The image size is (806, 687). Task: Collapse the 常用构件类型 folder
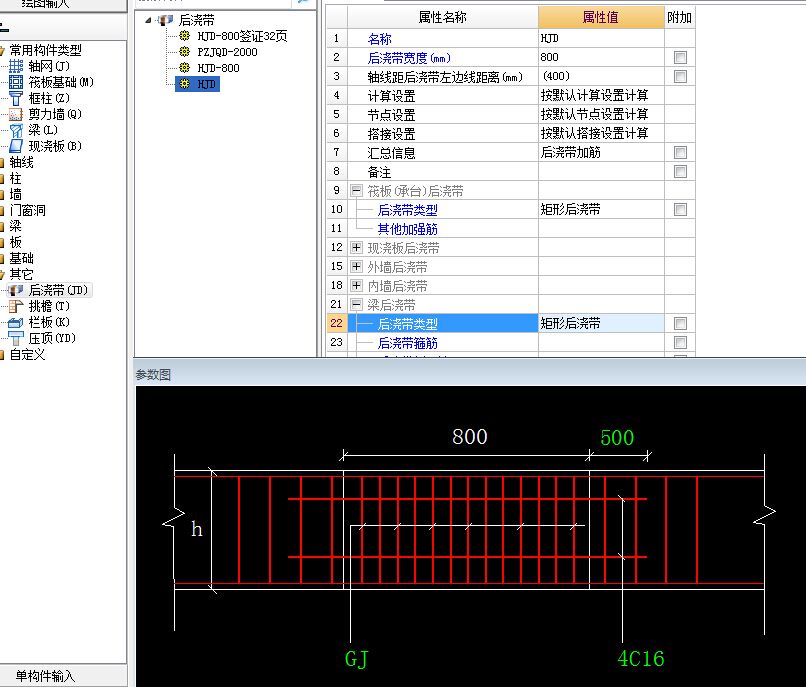2,50
